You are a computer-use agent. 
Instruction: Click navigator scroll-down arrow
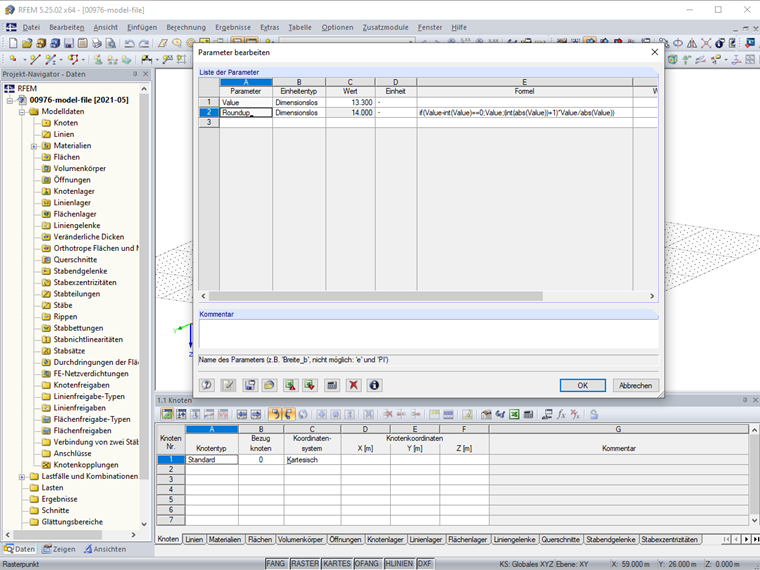coord(144,524)
